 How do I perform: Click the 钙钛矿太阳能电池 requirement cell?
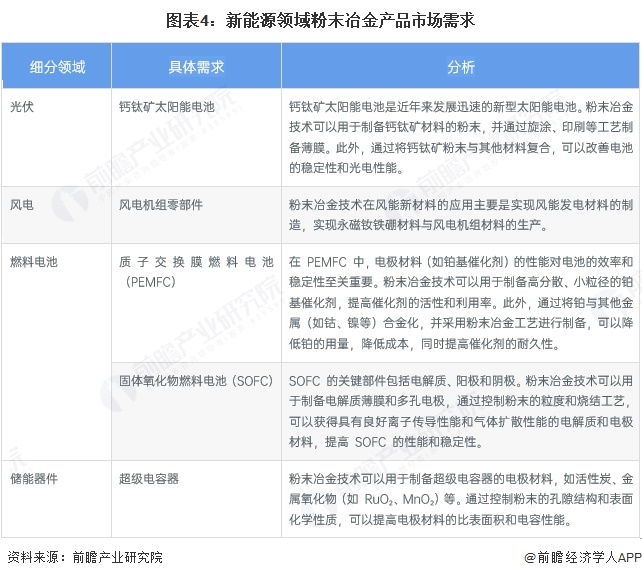tap(197, 138)
